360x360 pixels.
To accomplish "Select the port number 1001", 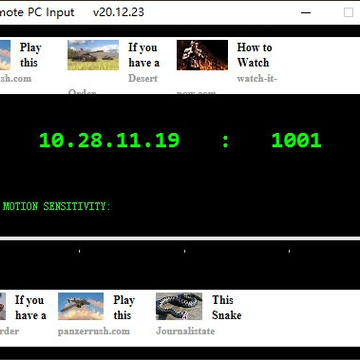I will [x=296, y=140].
